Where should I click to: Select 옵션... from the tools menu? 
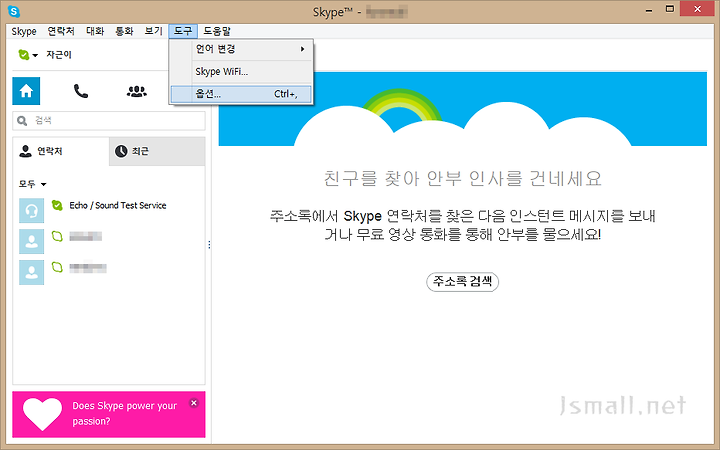pos(242,94)
